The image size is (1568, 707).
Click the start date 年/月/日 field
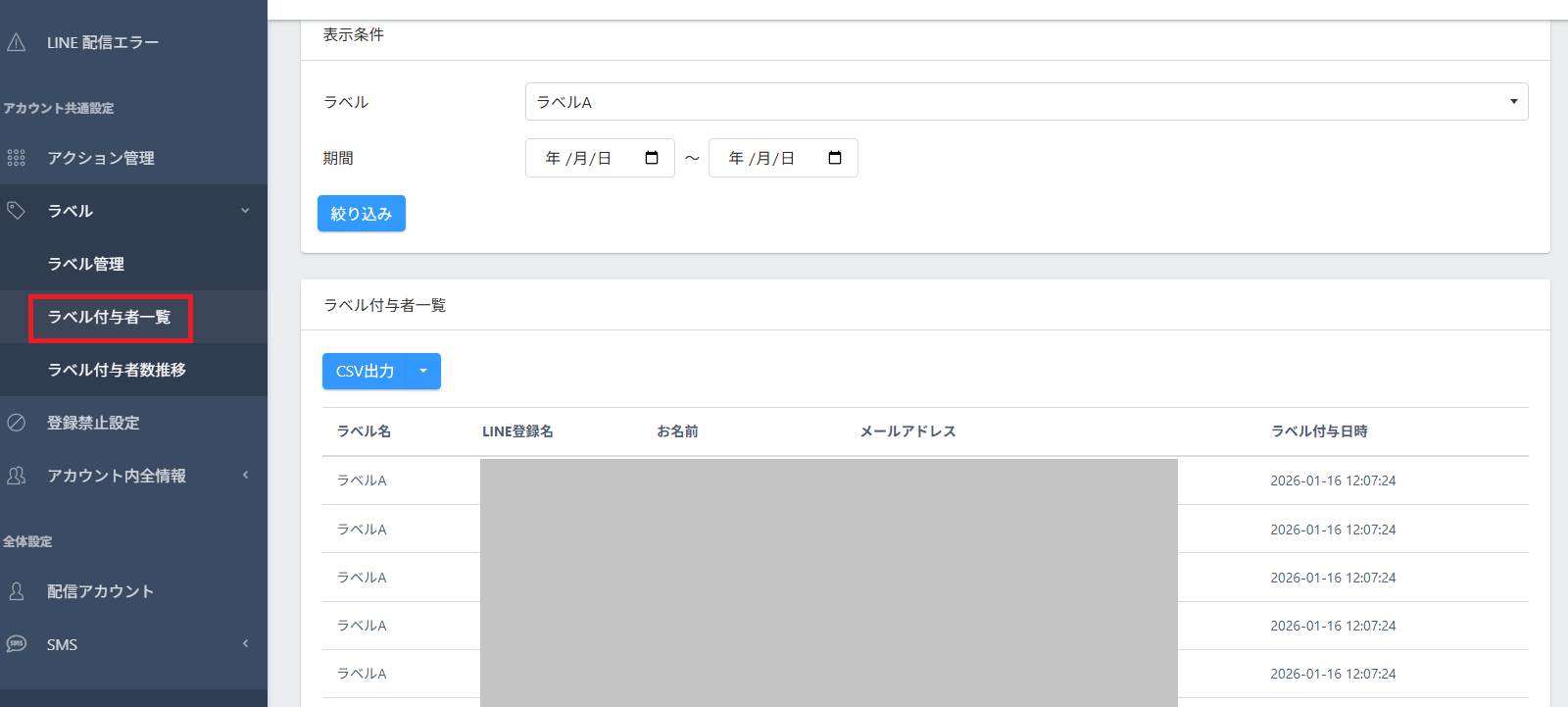click(579, 158)
